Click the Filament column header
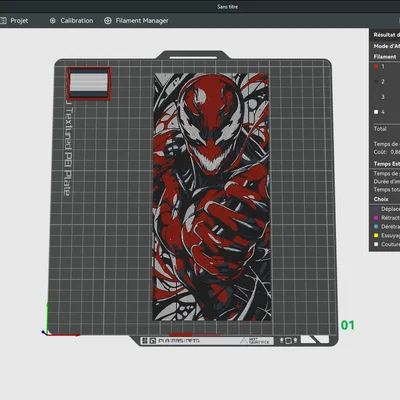Screen dimensions: 400x400 point(385,57)
